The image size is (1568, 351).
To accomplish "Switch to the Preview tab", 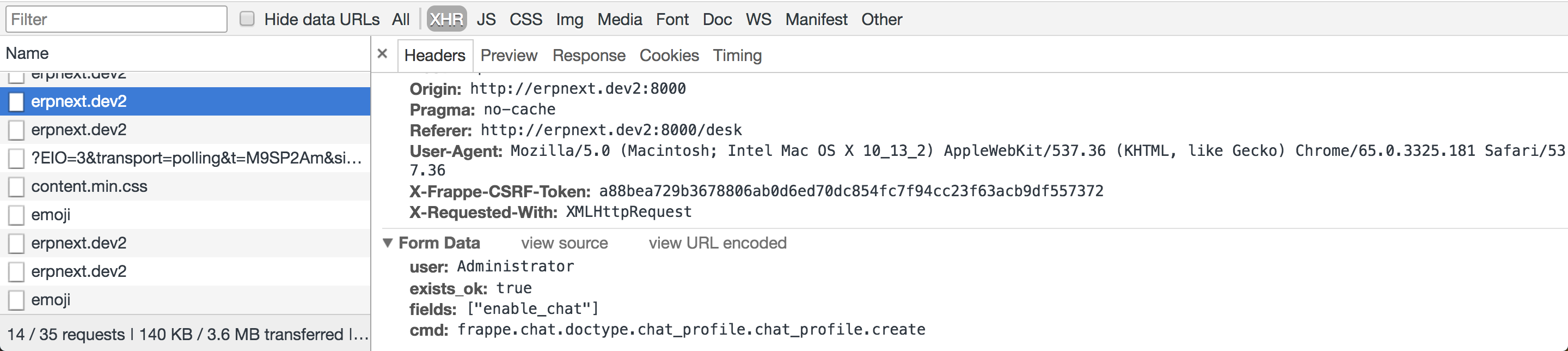I will coord(509,55).
